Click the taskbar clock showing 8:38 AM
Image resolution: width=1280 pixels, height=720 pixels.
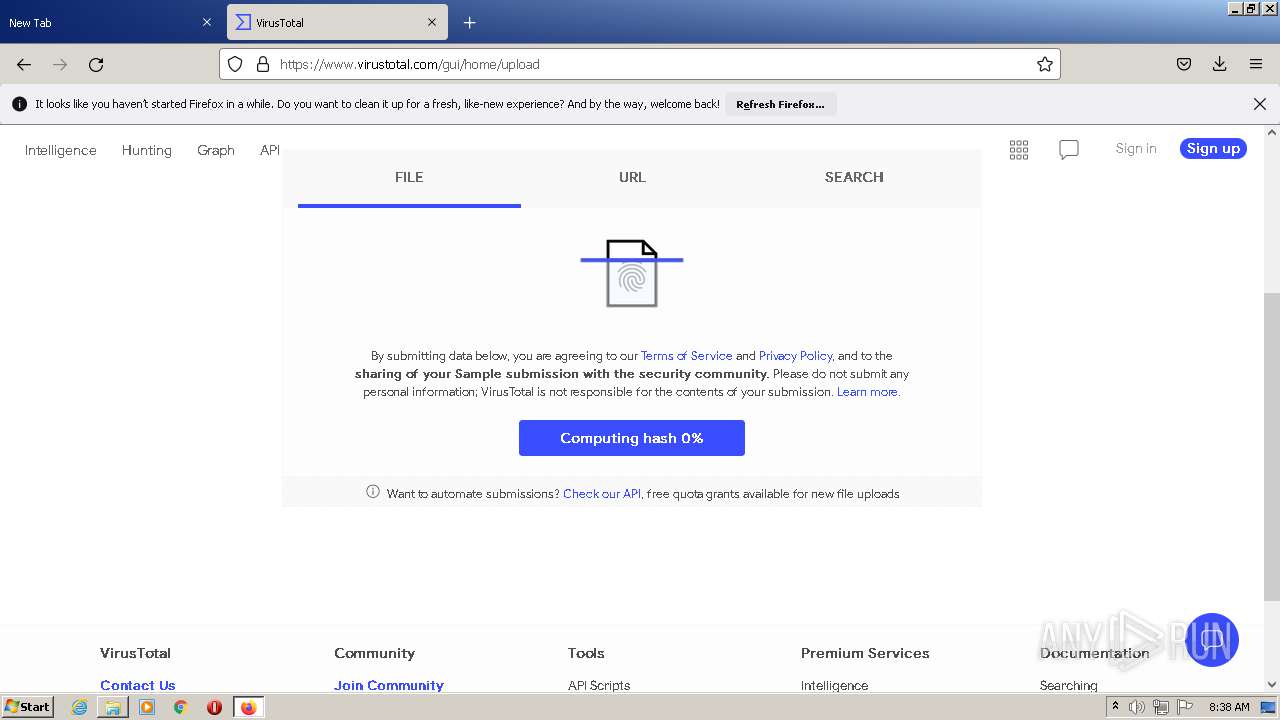pos(1229,707)
